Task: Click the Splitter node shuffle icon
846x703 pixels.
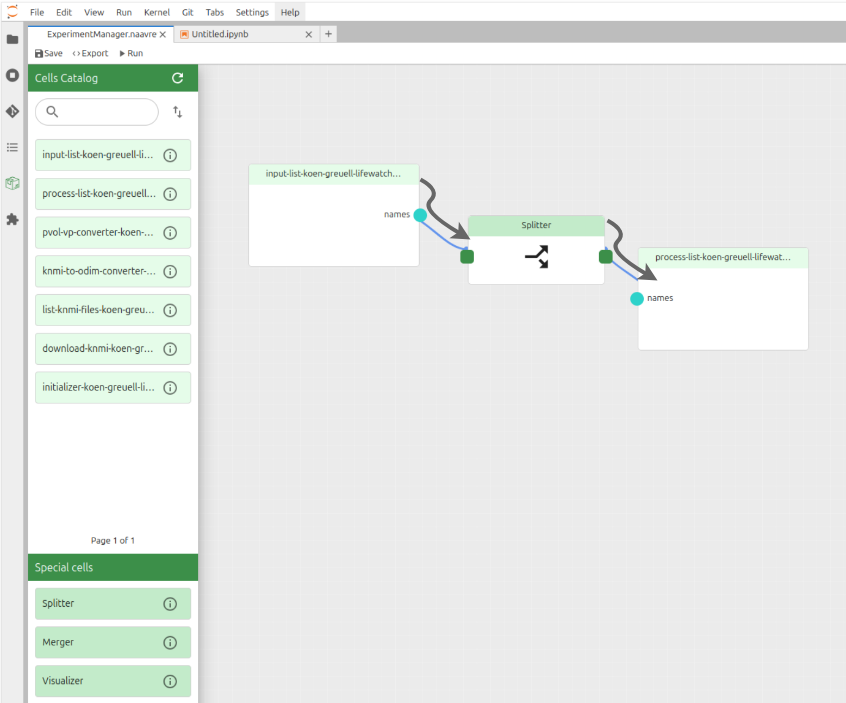Action: (x=537, y=257)
